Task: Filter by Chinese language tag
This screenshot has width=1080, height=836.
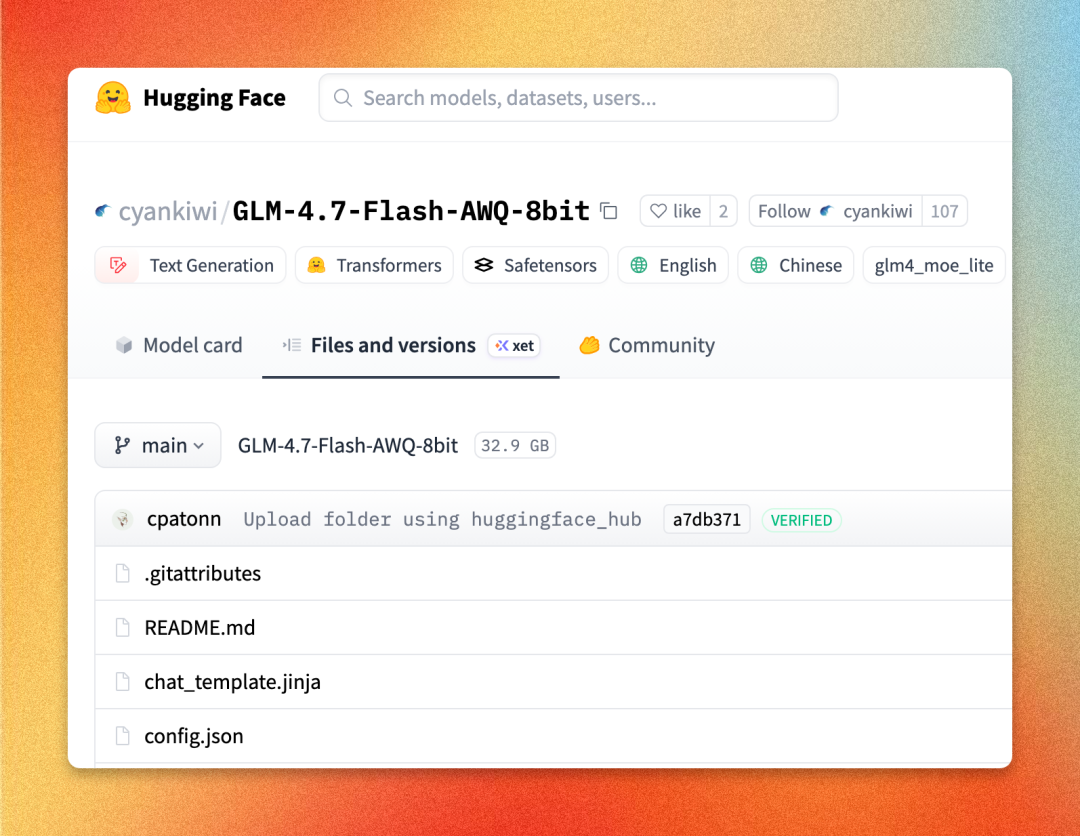Action: tap(796, 265)
